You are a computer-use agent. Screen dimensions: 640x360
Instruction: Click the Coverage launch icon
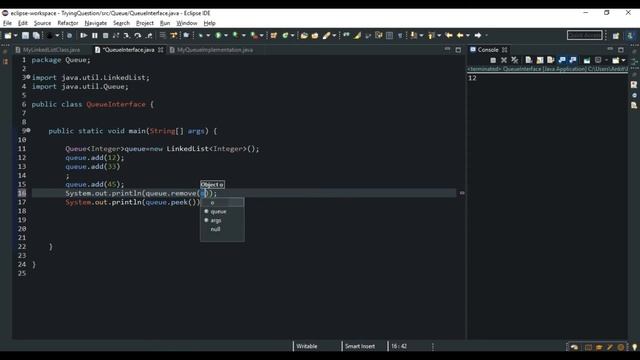point(235,36)
